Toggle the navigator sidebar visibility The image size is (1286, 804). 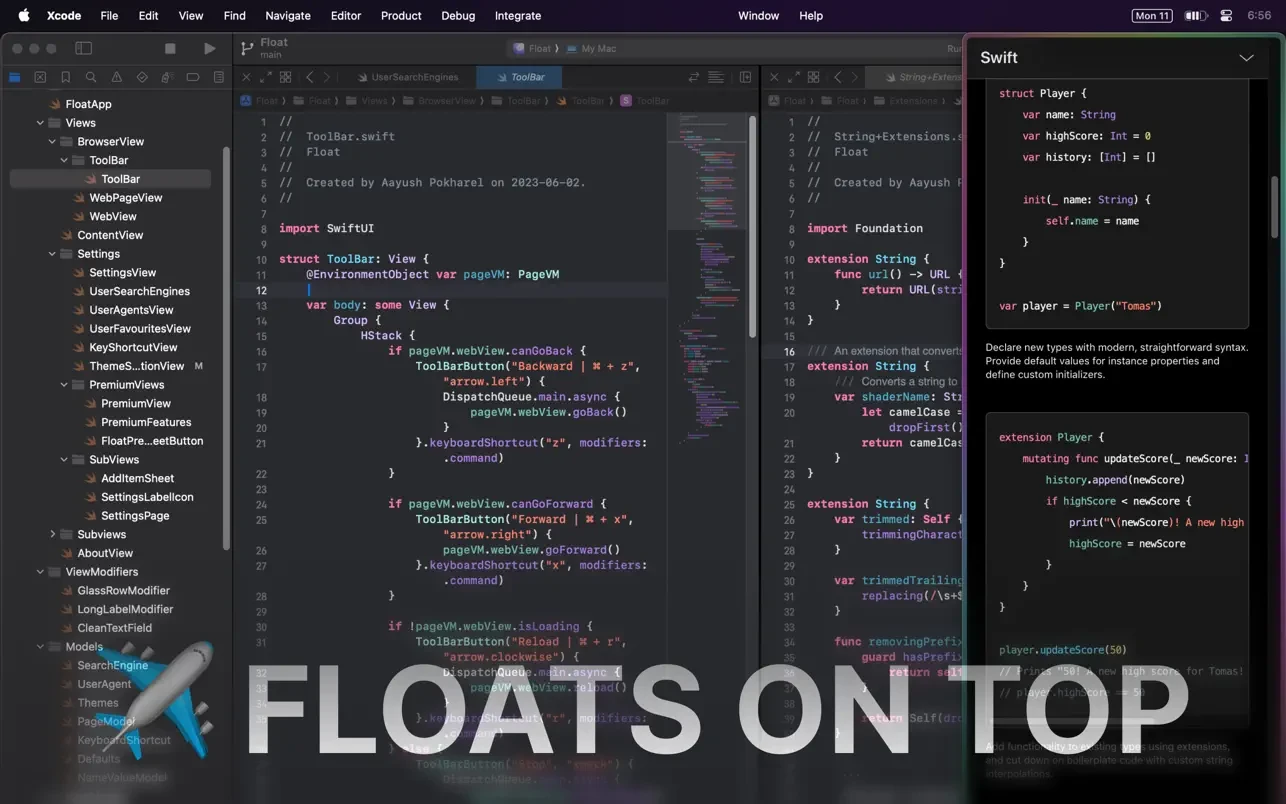coord(84,48)
